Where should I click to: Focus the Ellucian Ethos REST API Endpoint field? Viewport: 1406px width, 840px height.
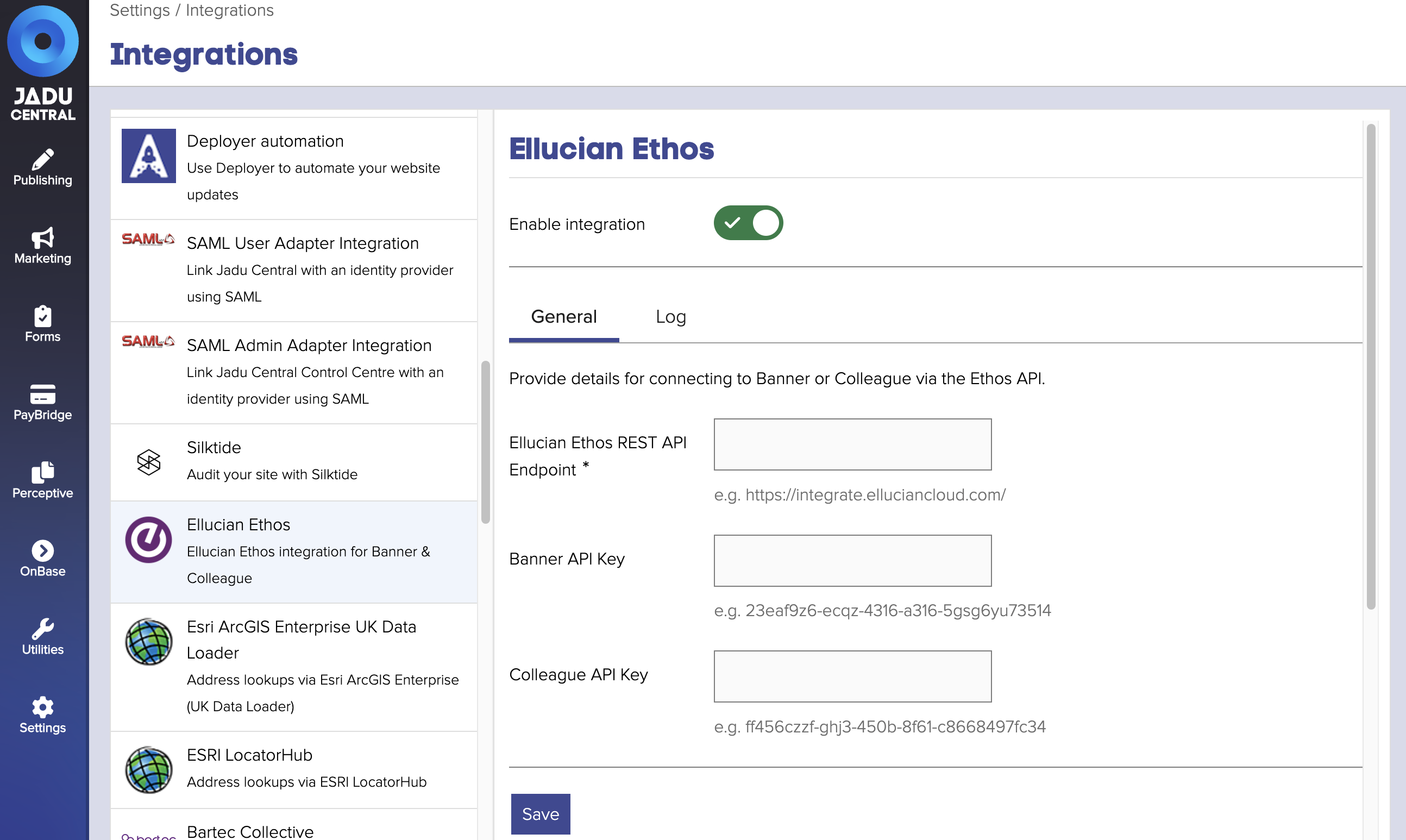(852, 444)
